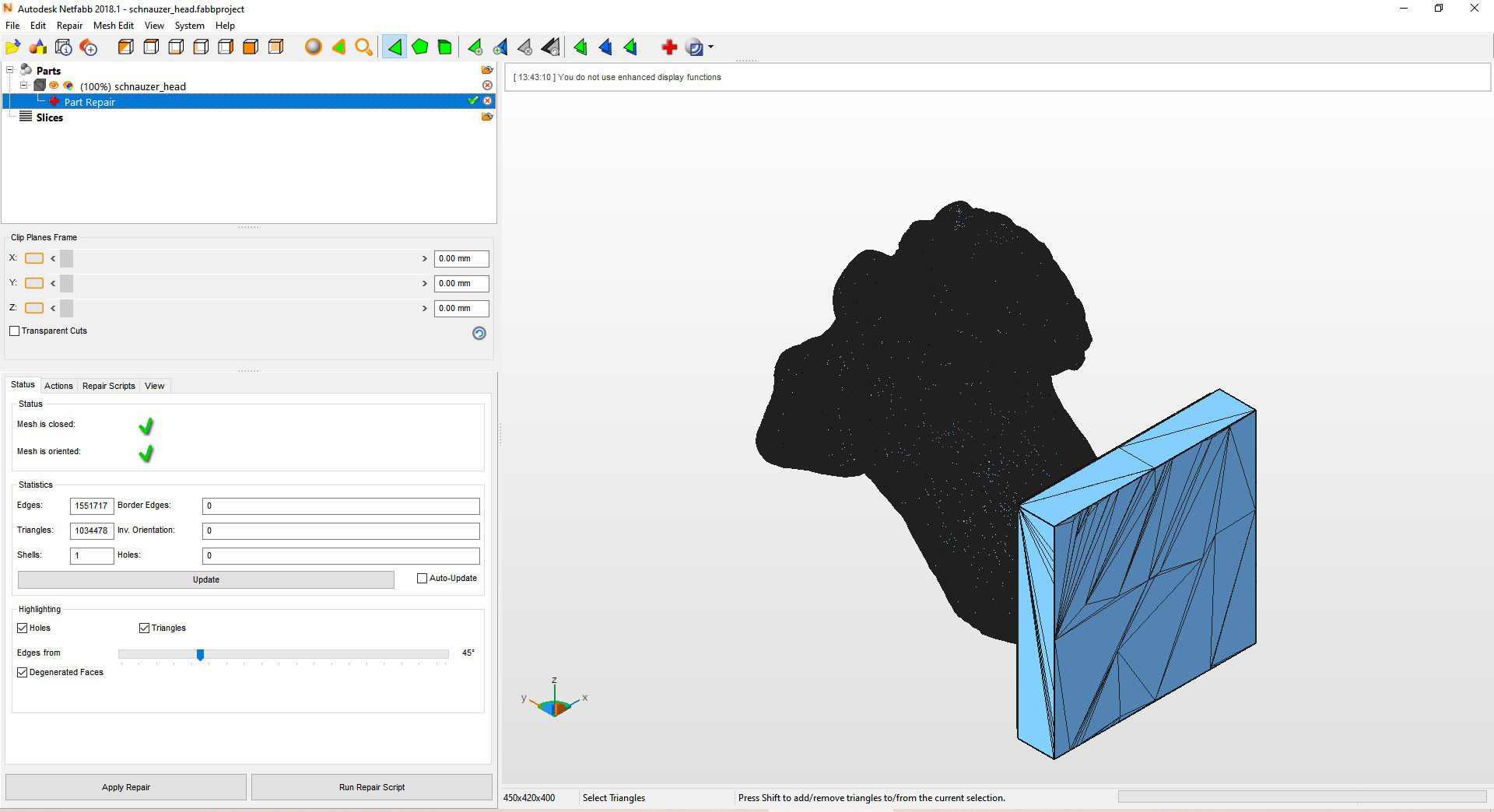Click the Y clip plane left arrow
The height and width of the screenshot is (812, 1494).
pos(53,283)
